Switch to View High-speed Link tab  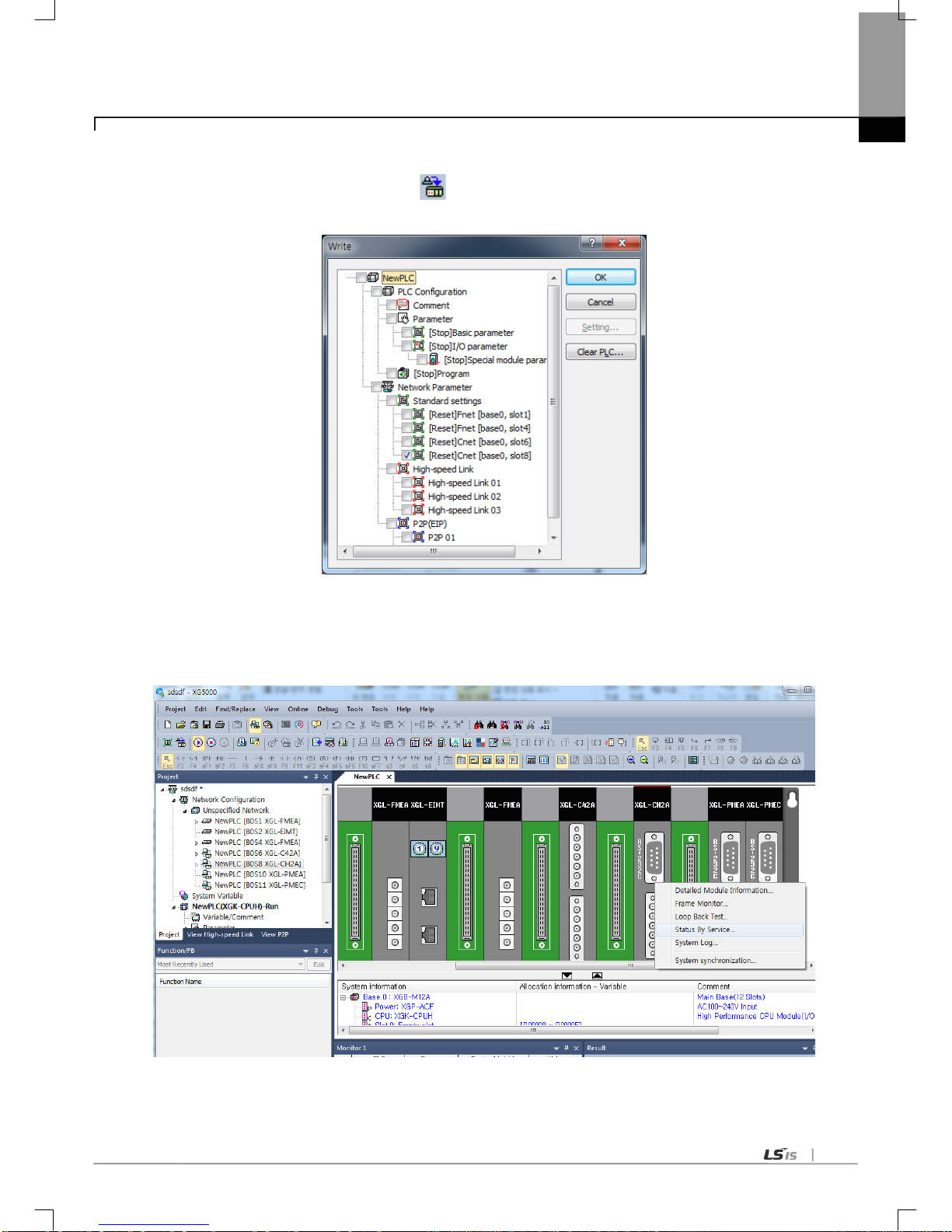220,934
